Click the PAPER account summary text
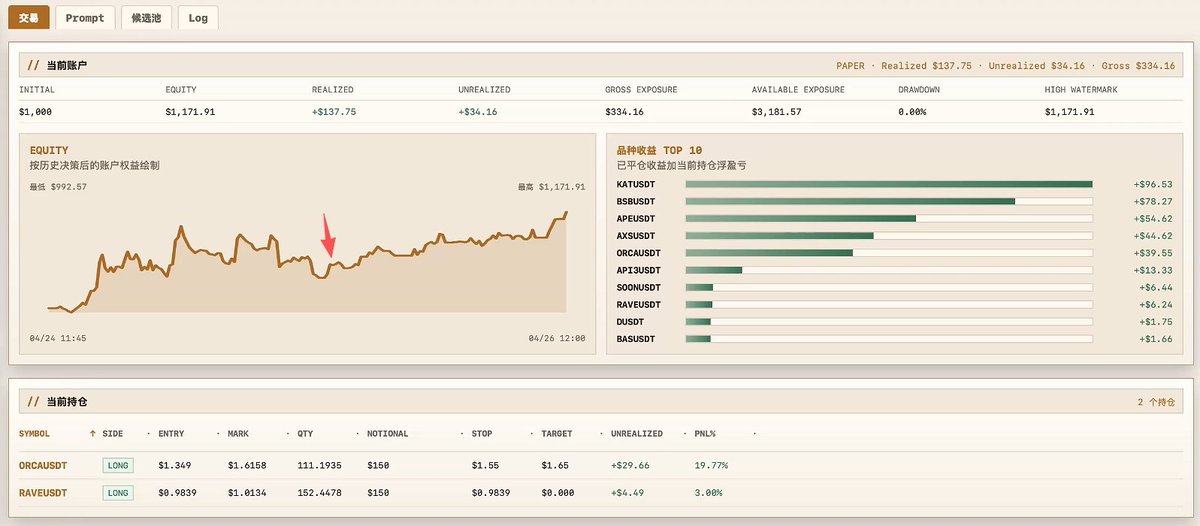Image resolution: width=1200 pixels, height=526 pixels. (1005, 66)
